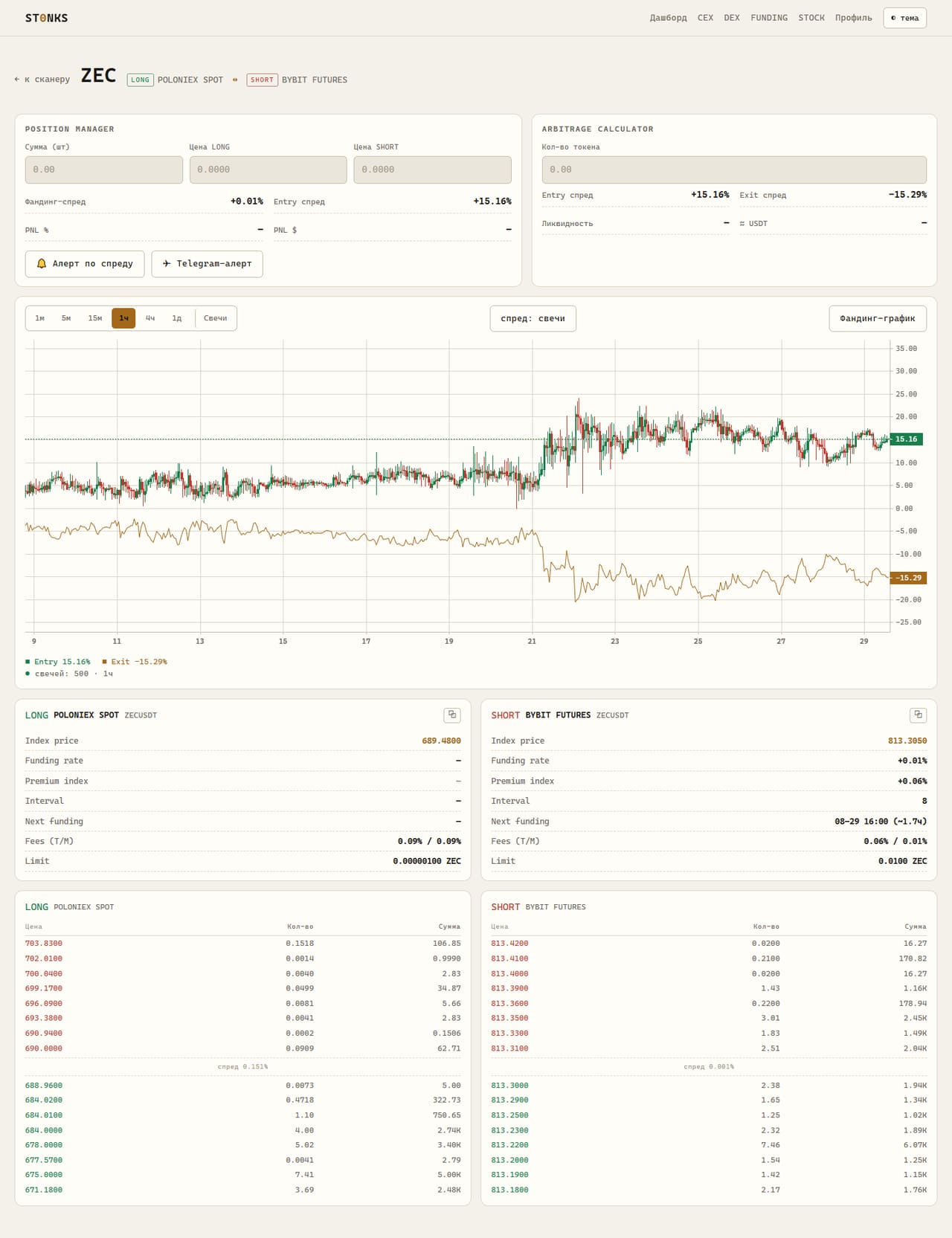
Task: Open the Фандинг-график chart
Action: (x=878, y=319)
